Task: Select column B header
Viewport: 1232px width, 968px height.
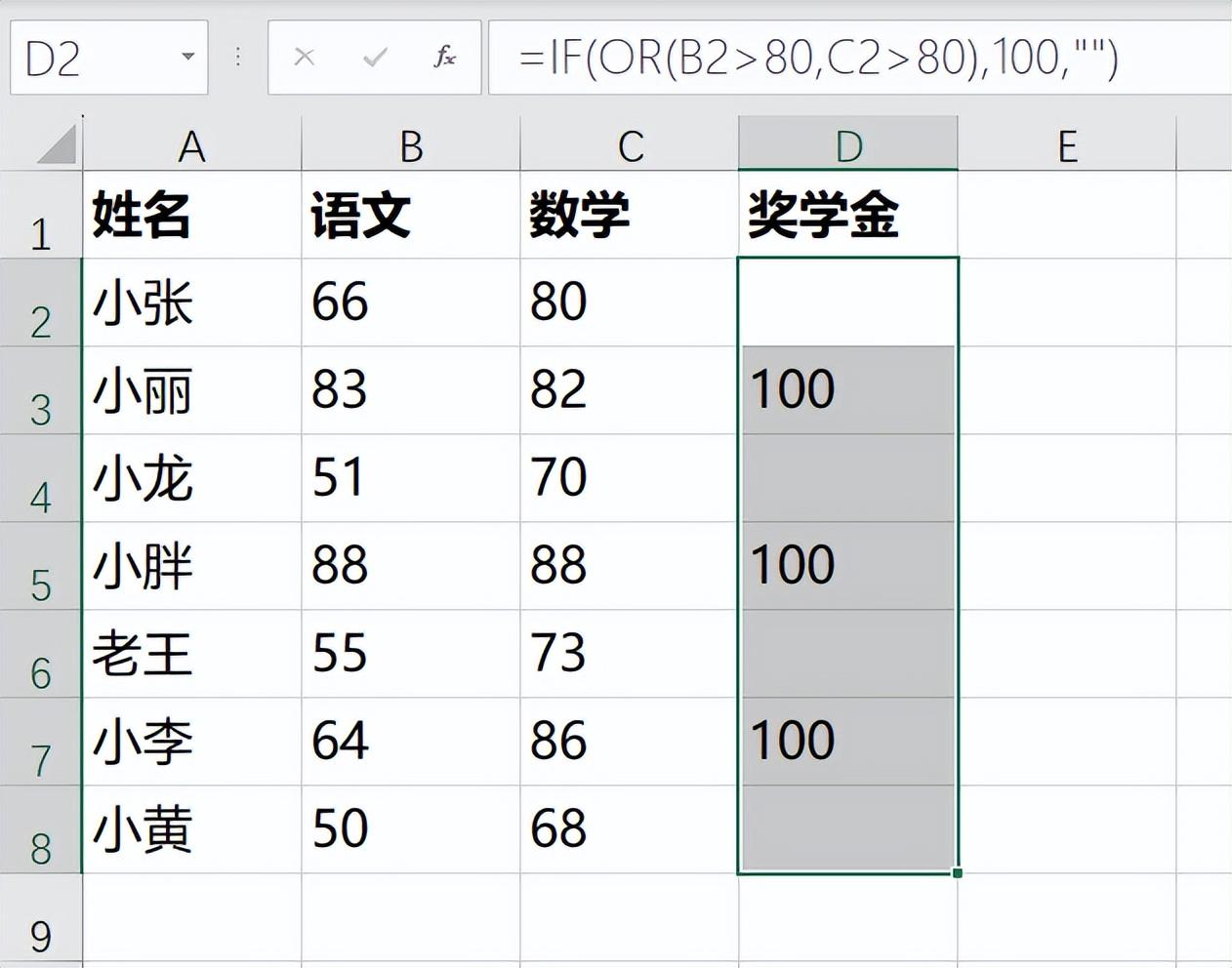Action: [x=411, y=144]
